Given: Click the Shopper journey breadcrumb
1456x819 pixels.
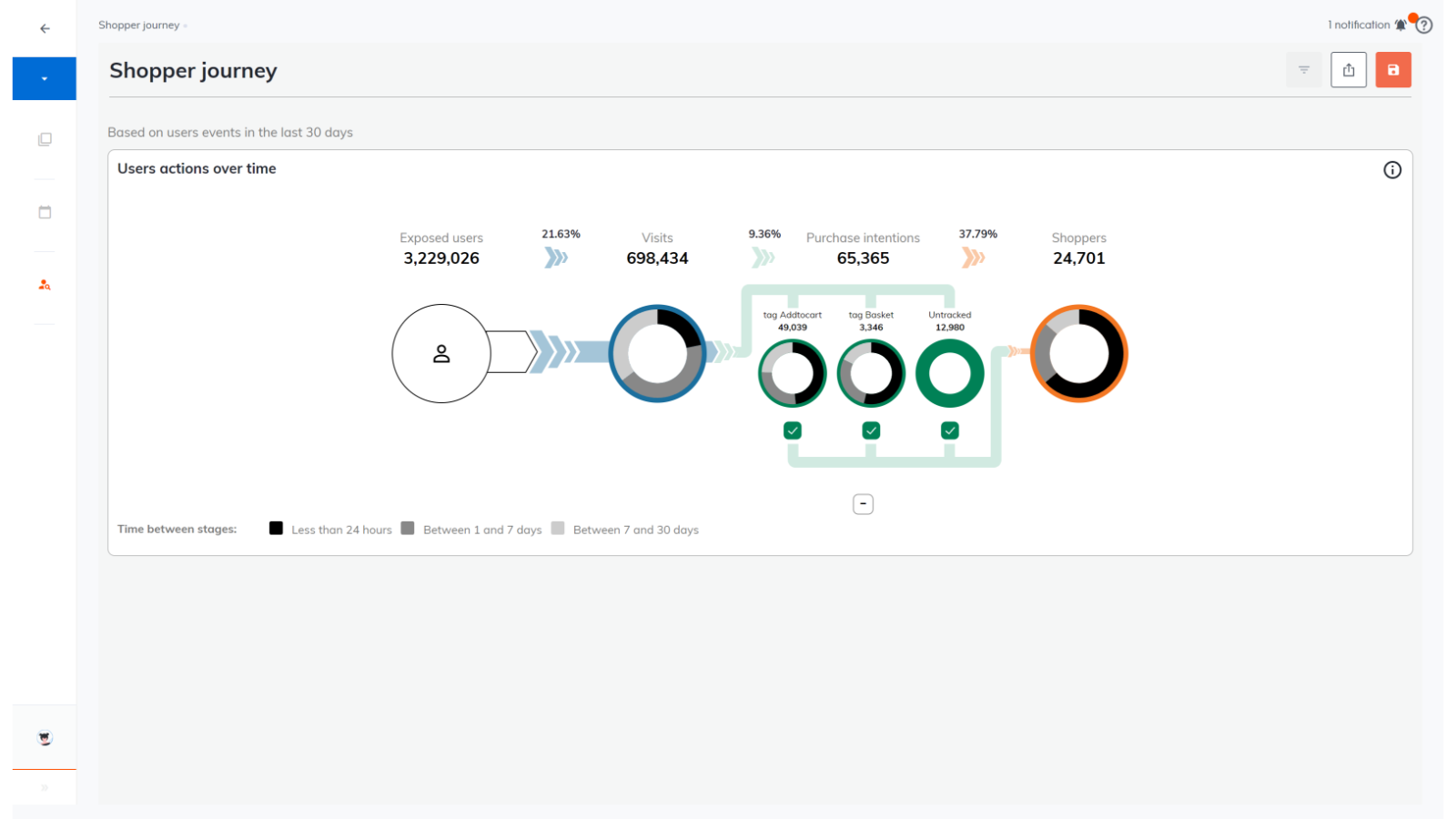Looking at the screenshot, I should (x=139, y=25).
